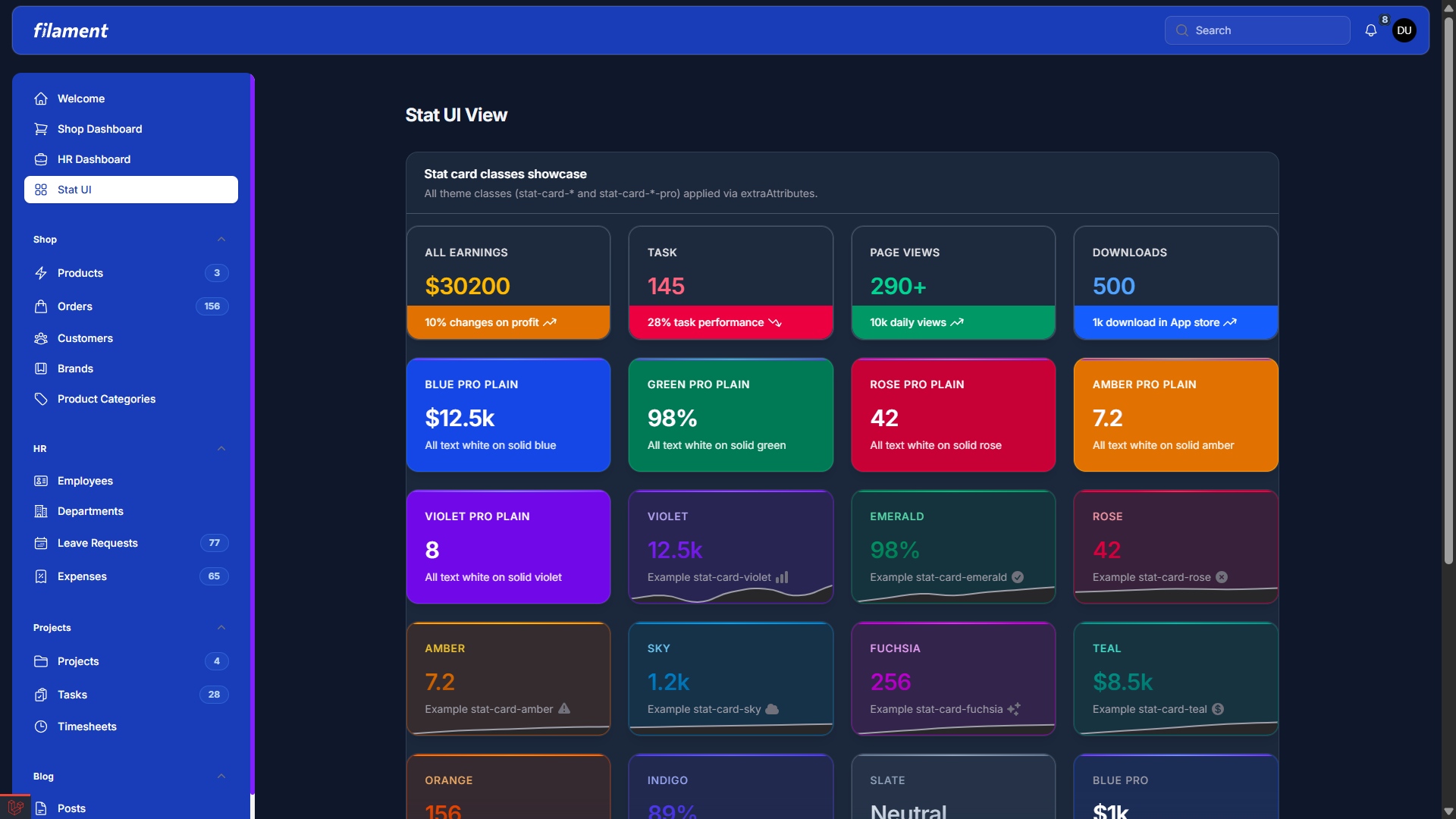Image resolution: width=1456 pixels, height=819 pixels.
Task: Click the Rose Pro Plain stat card
Action: [953, 415]
